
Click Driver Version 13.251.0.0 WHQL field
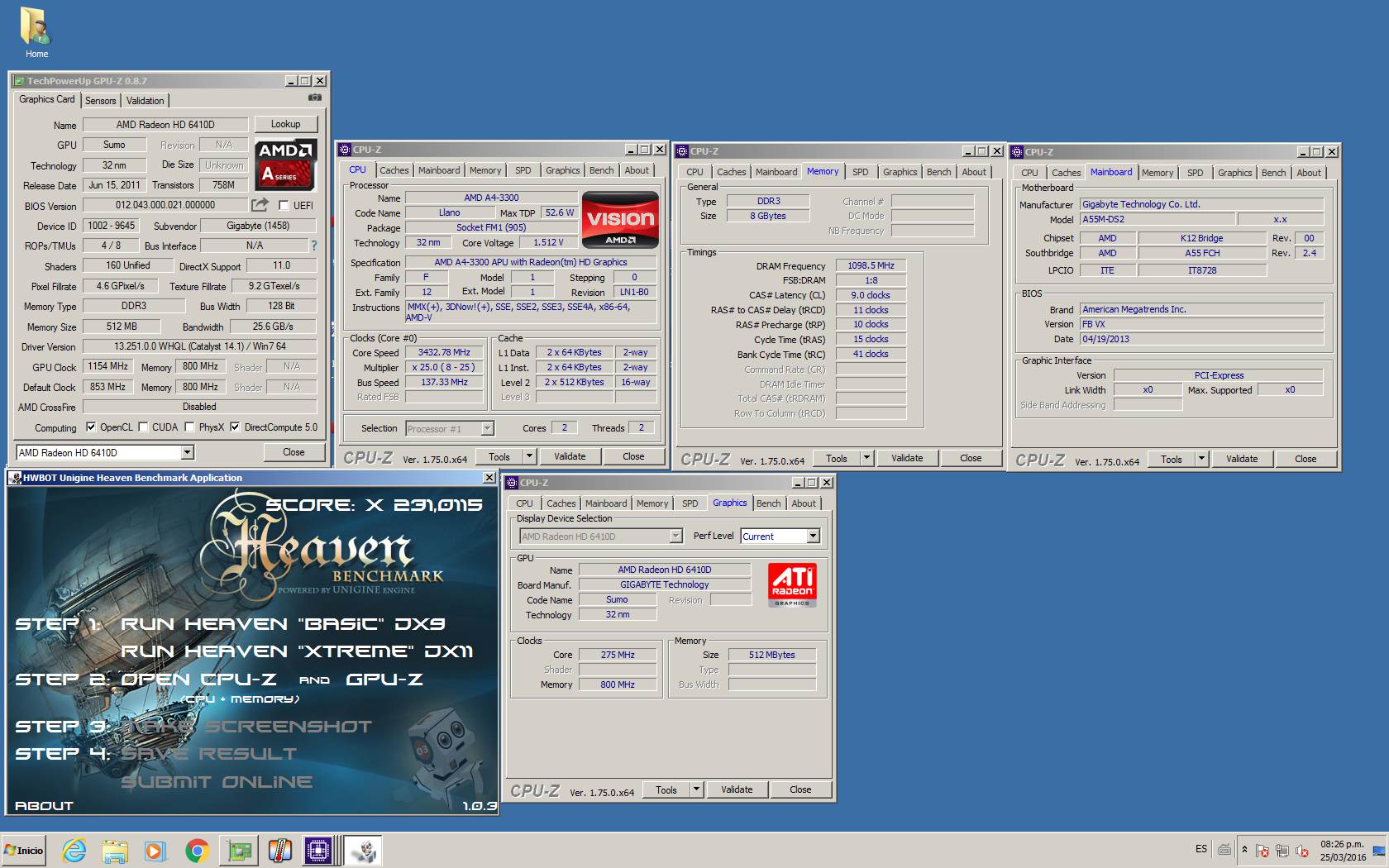click(200, 346)
